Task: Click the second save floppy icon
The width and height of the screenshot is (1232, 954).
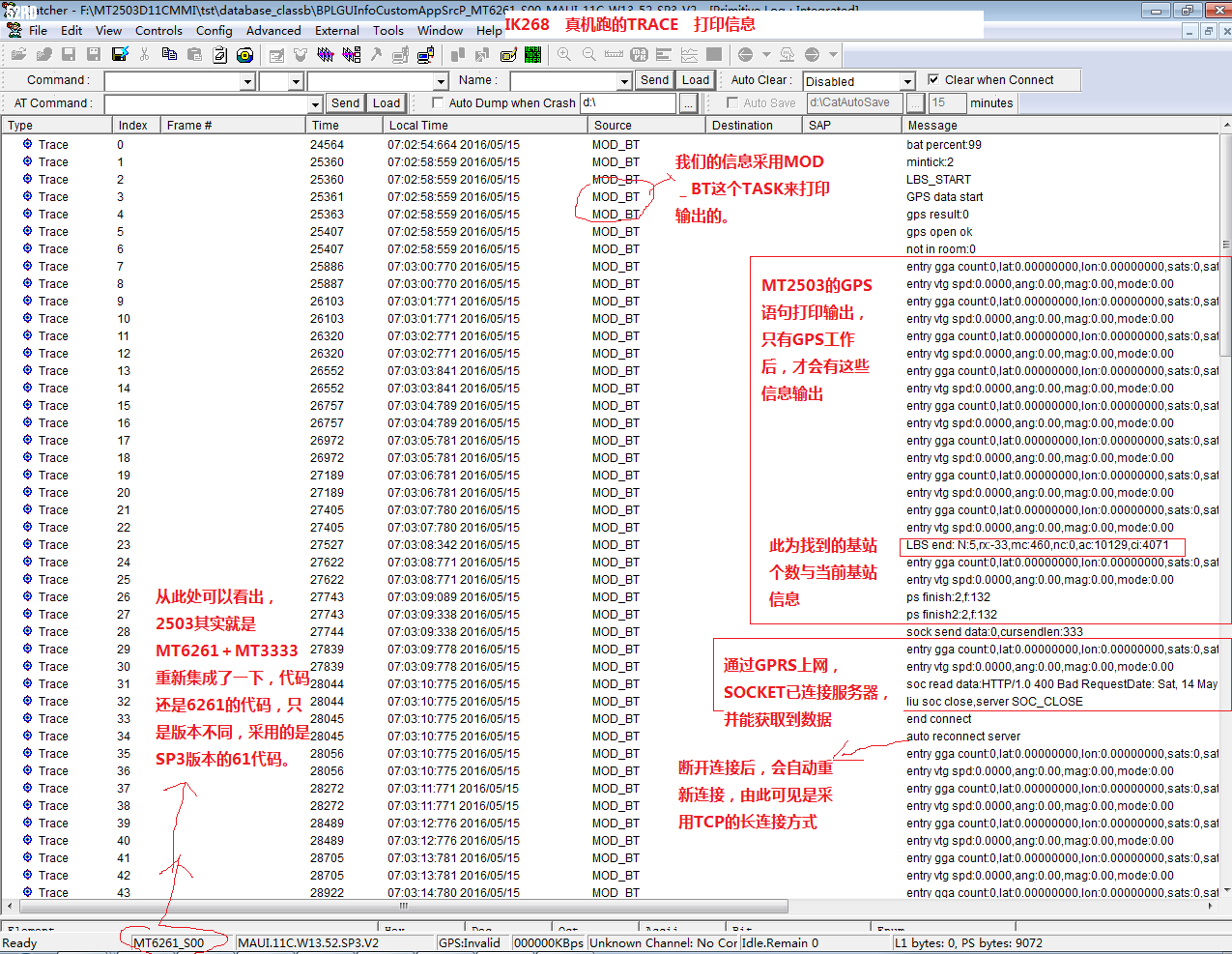Action: tap(94, 54)
